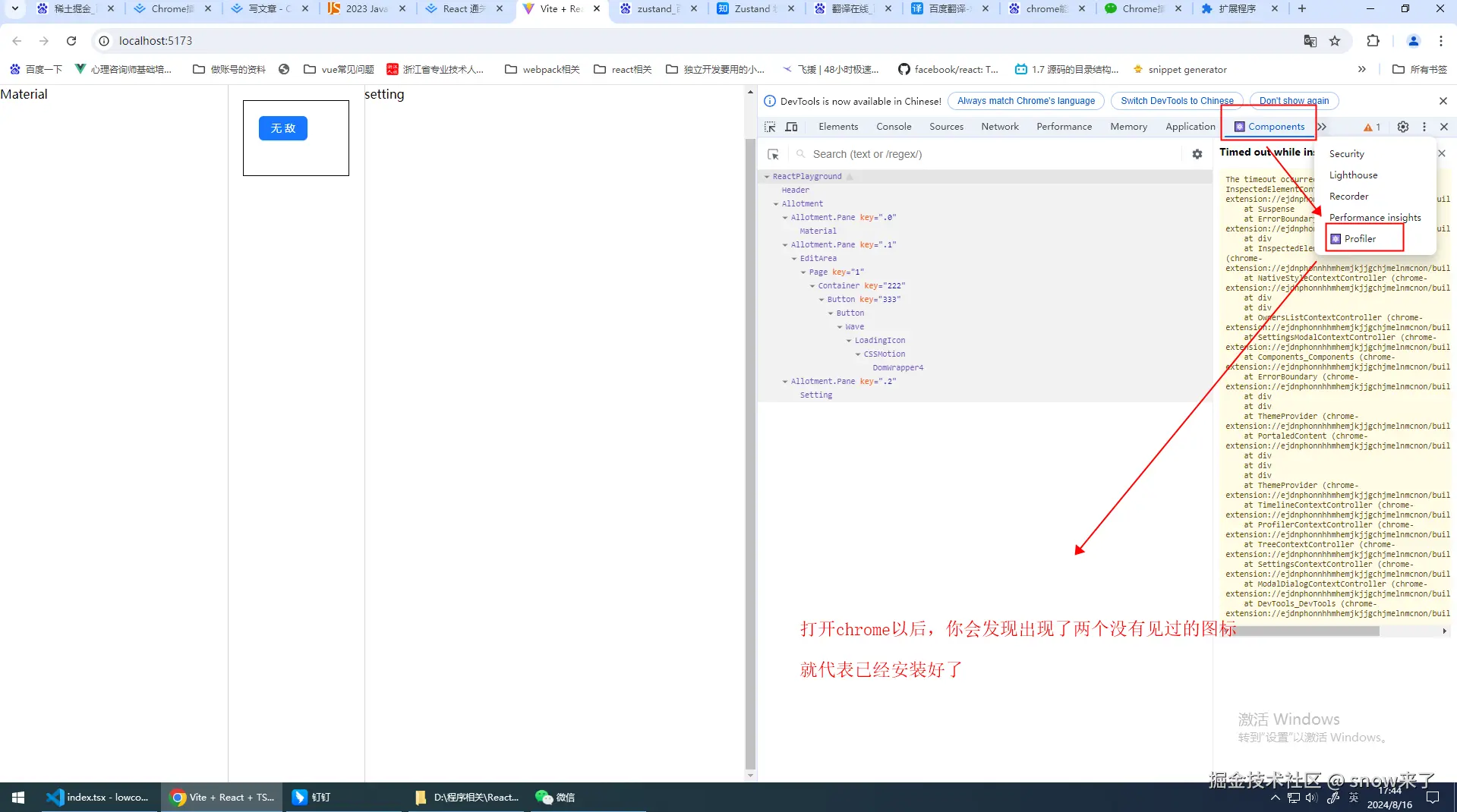This screenshot has height=812, width=1457.
Task: Open Performance insights from the overflow menu
Action: 1375,218
